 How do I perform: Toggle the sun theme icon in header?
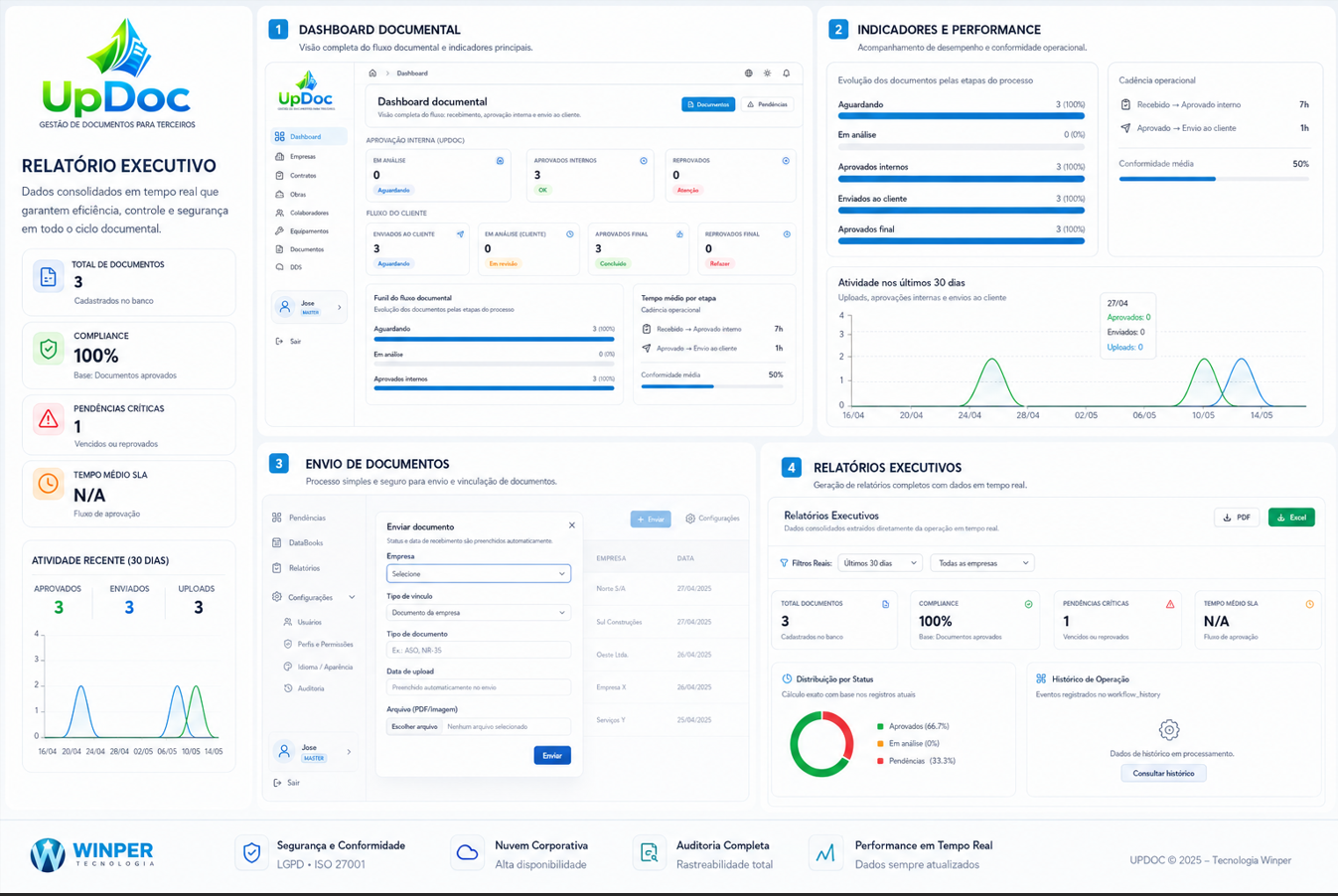[x=767, y=74]
